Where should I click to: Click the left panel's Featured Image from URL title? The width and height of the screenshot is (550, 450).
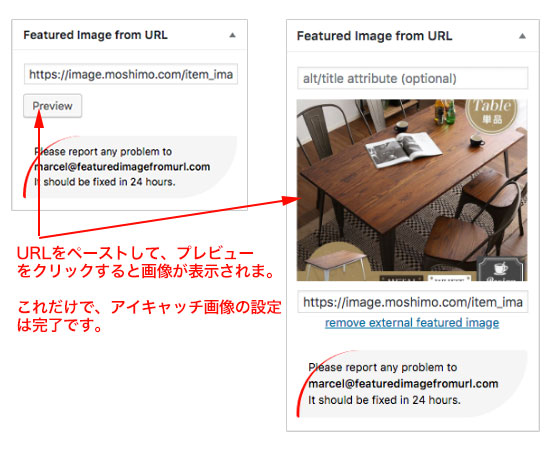point(95,35)
